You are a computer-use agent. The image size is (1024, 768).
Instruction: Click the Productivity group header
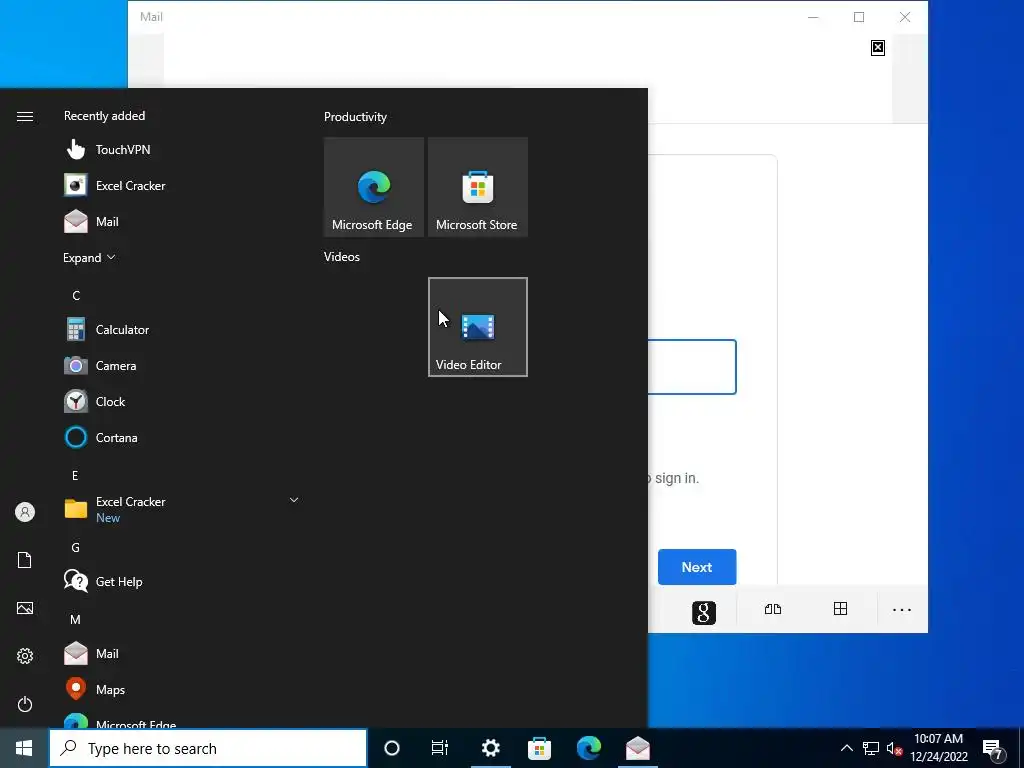(355, 117)
